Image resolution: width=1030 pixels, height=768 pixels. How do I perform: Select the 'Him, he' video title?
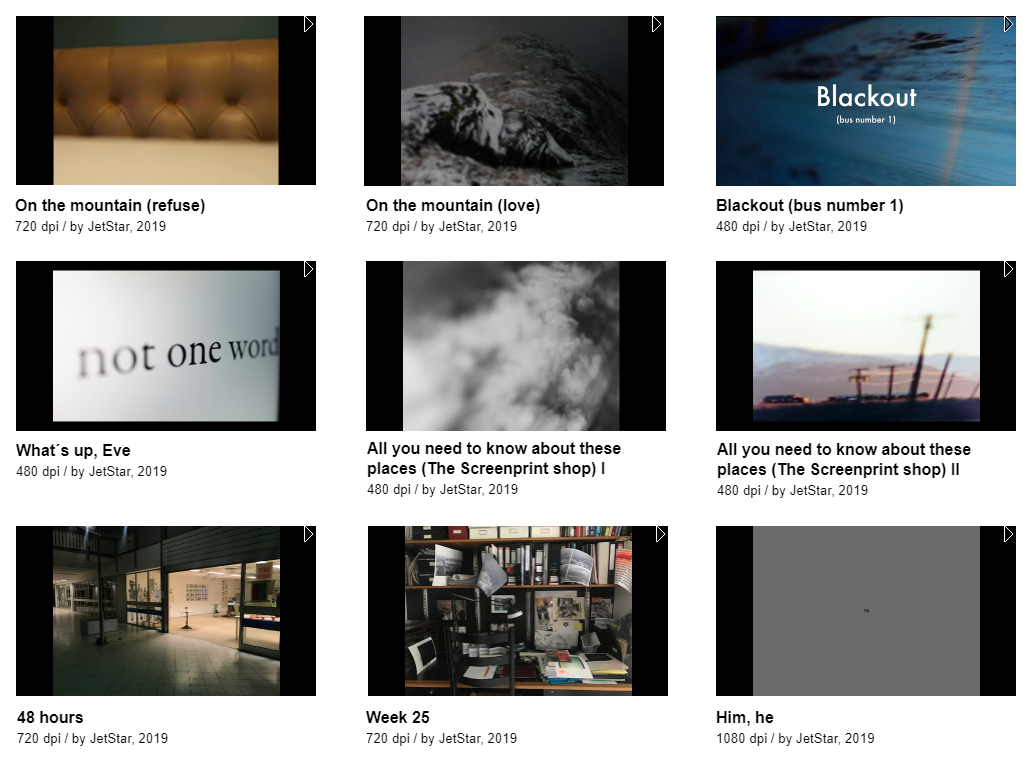click(744, 717)
